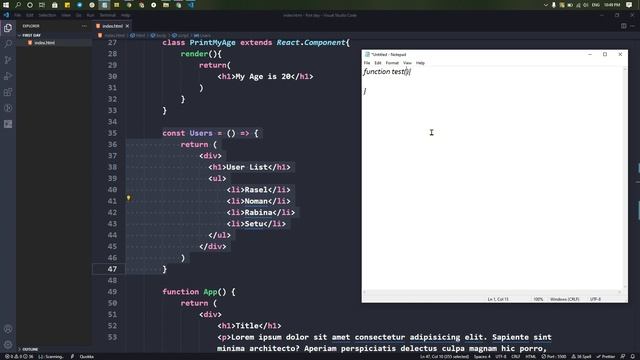Open the Notepad Help menu
The height and width of the screenshot is (360, 640).
(420, 63)
